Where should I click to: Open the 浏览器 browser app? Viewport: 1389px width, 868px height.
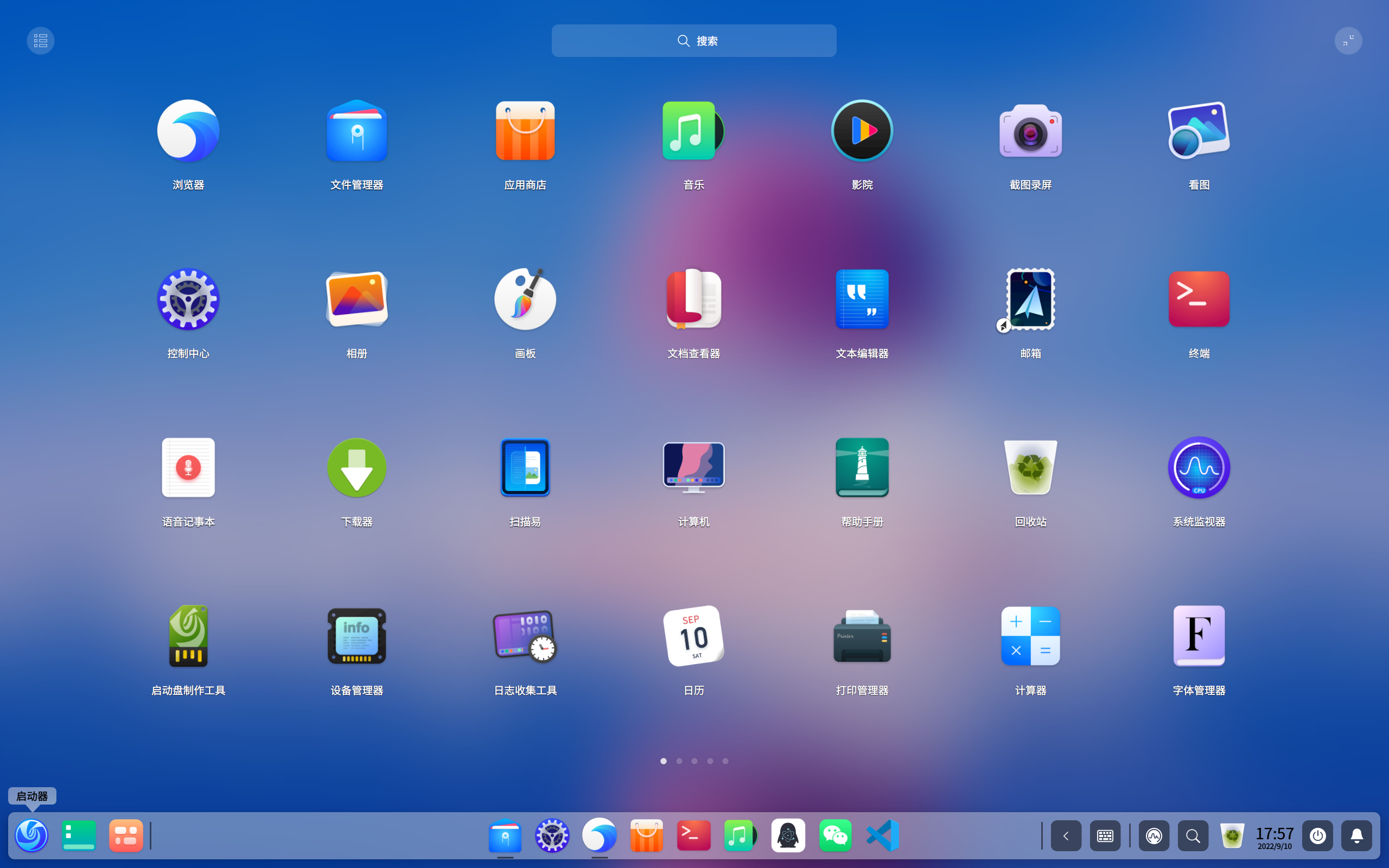[x=188, y=131]
